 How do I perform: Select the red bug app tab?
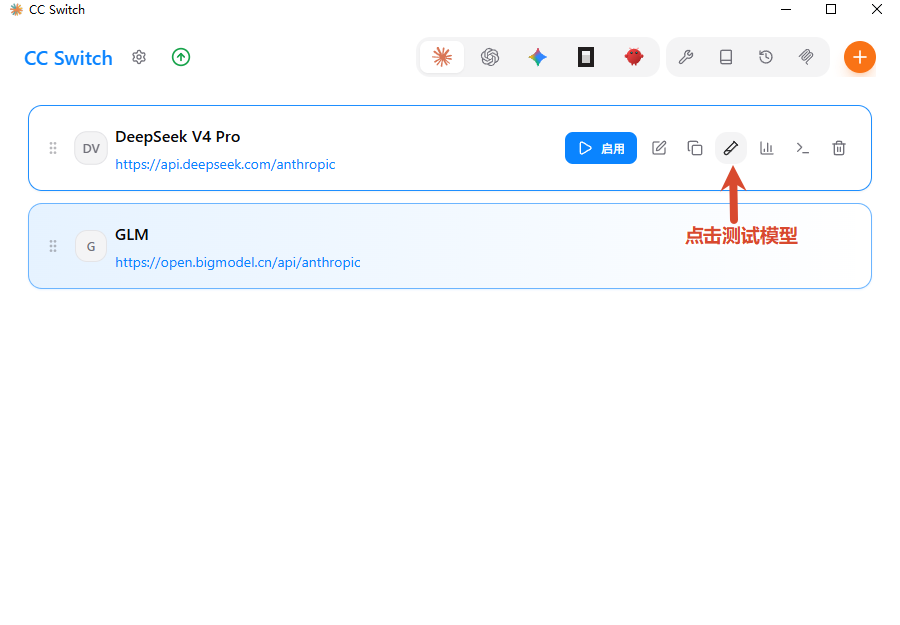634,57
